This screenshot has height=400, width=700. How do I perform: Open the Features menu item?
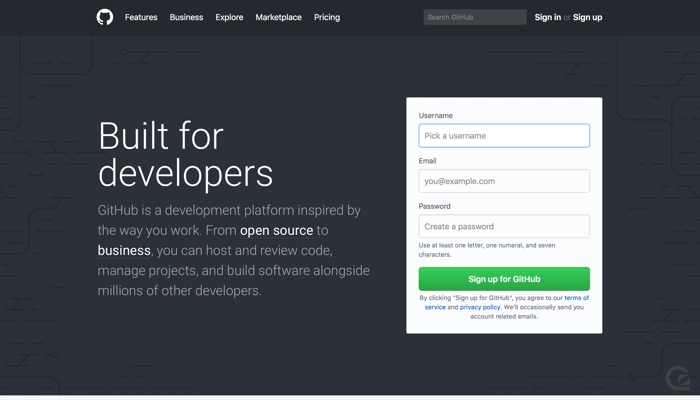point(141,17)
